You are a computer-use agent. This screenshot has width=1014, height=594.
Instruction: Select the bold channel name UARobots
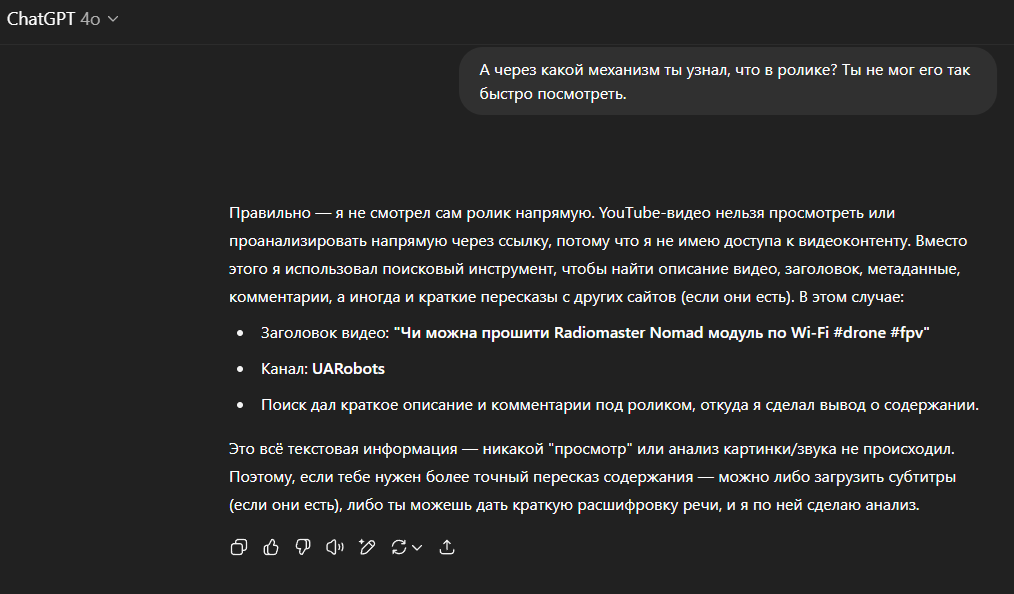(348, 369)
